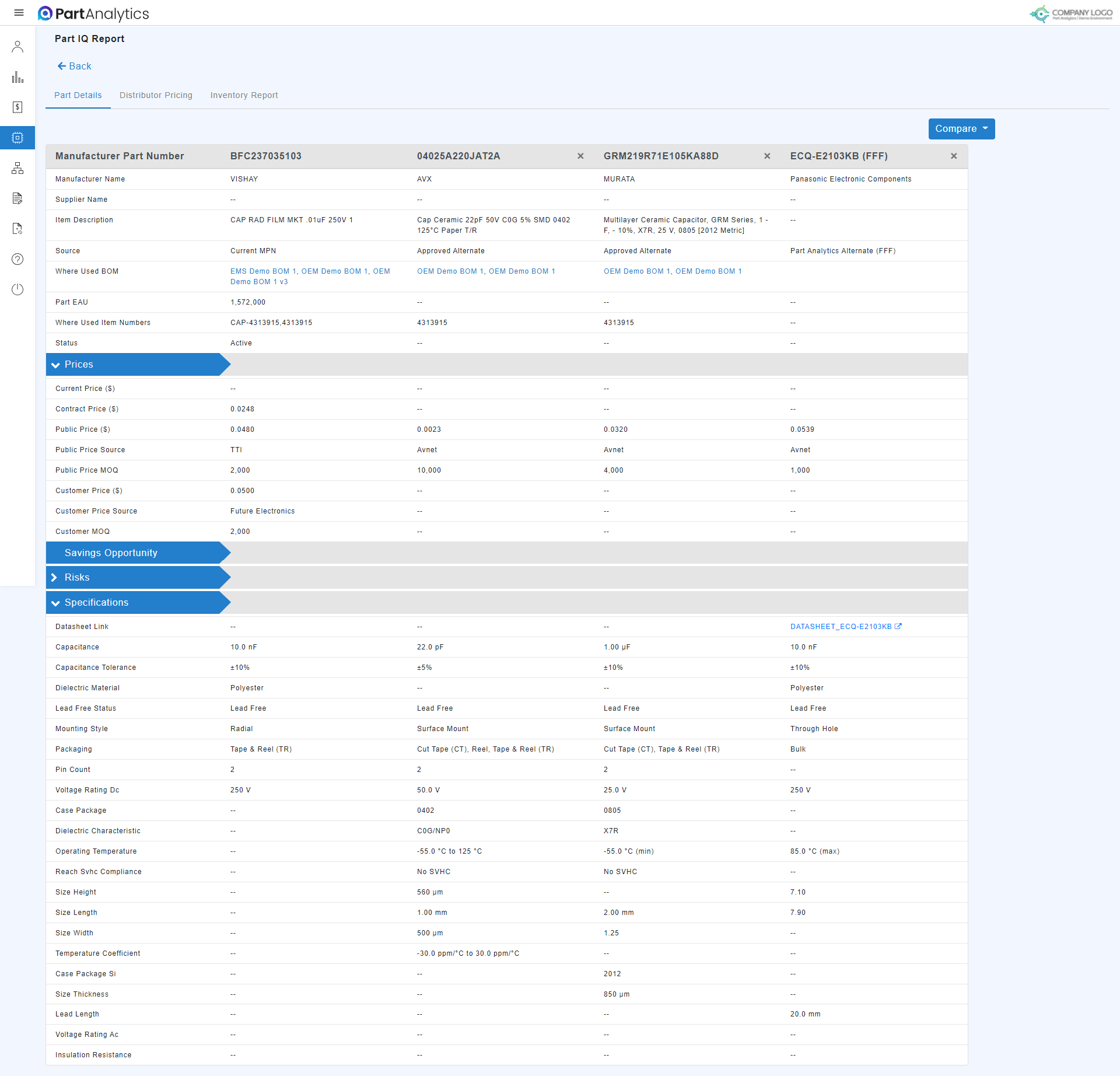
Task: Click the document edit icon in sidebar
Action: pyautogui.click(x=17, y=198)
